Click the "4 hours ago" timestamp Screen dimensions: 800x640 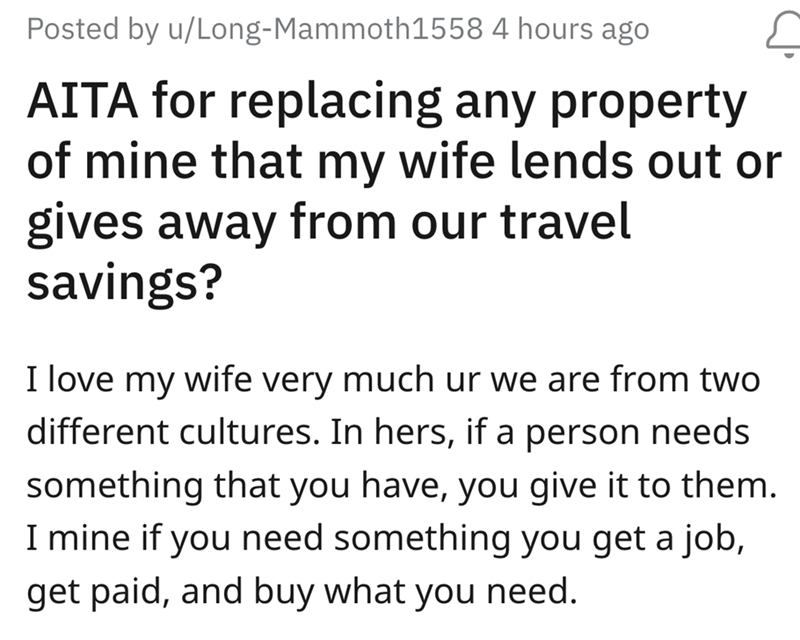571,30
